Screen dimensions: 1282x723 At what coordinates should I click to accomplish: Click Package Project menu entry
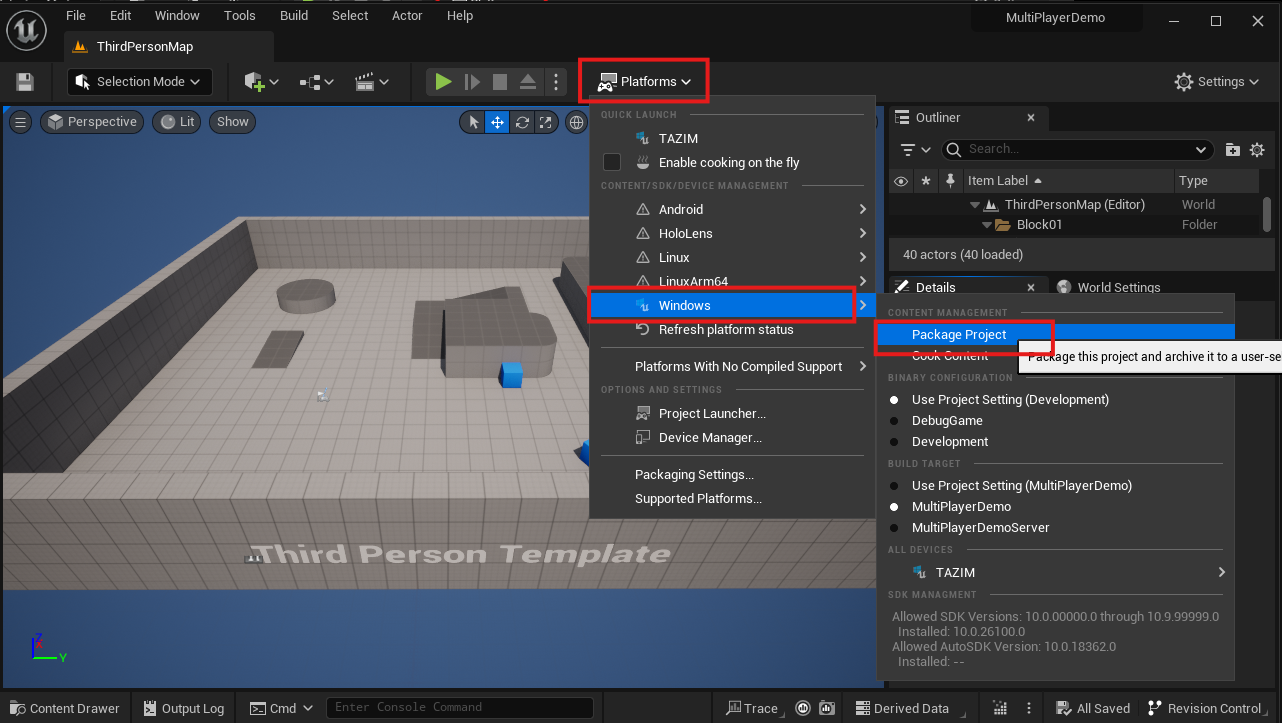click(x=958, y=335)
